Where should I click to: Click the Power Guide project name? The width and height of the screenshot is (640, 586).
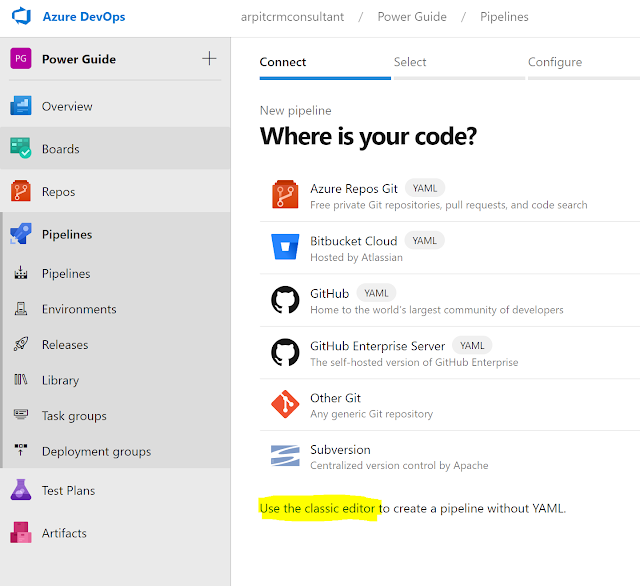(x=79, y=59)
